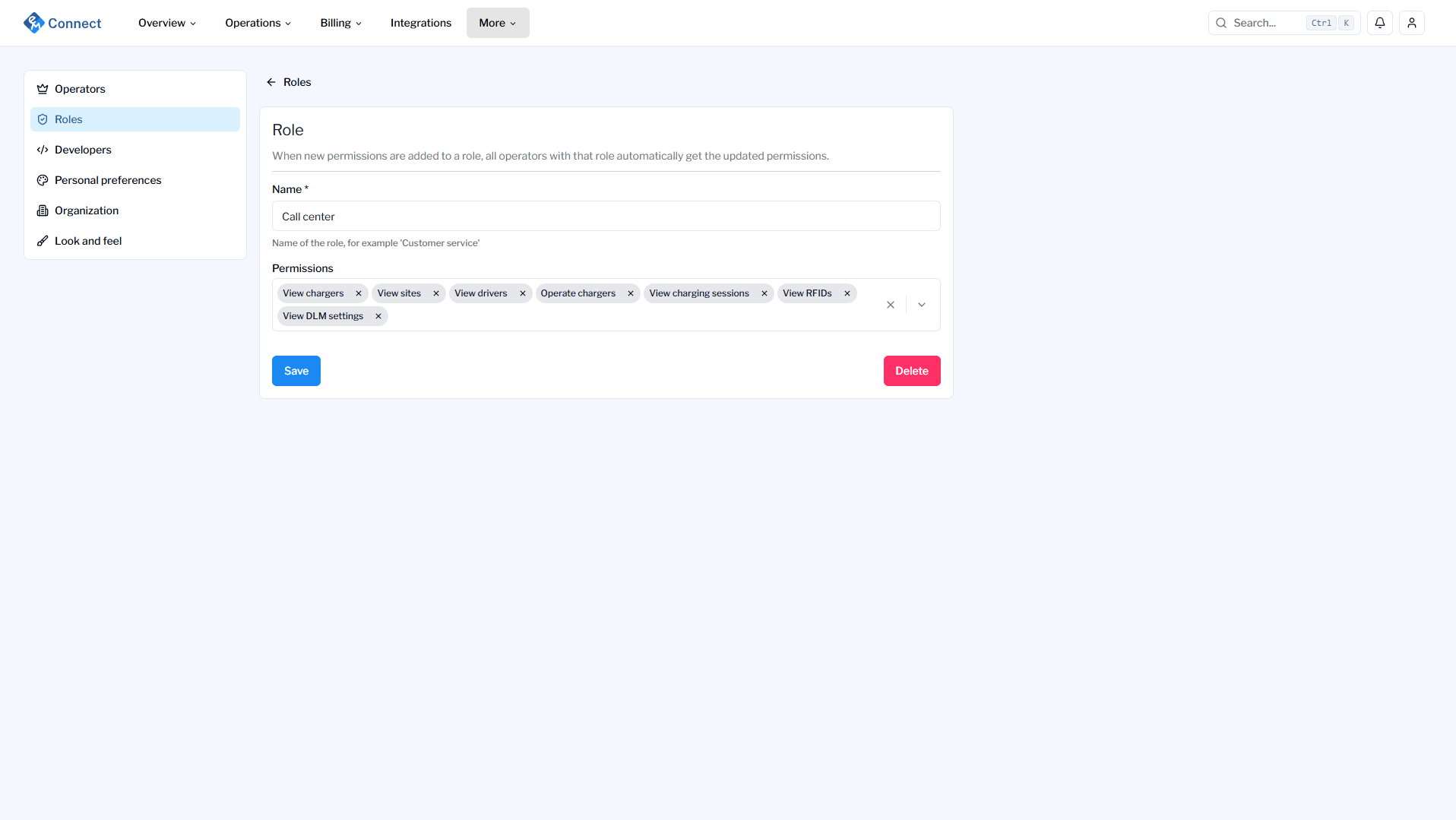The width and height of the screenshot is (1456, 820).
Task: Open the user profile icon
Action: click(x=1411, y=23)
